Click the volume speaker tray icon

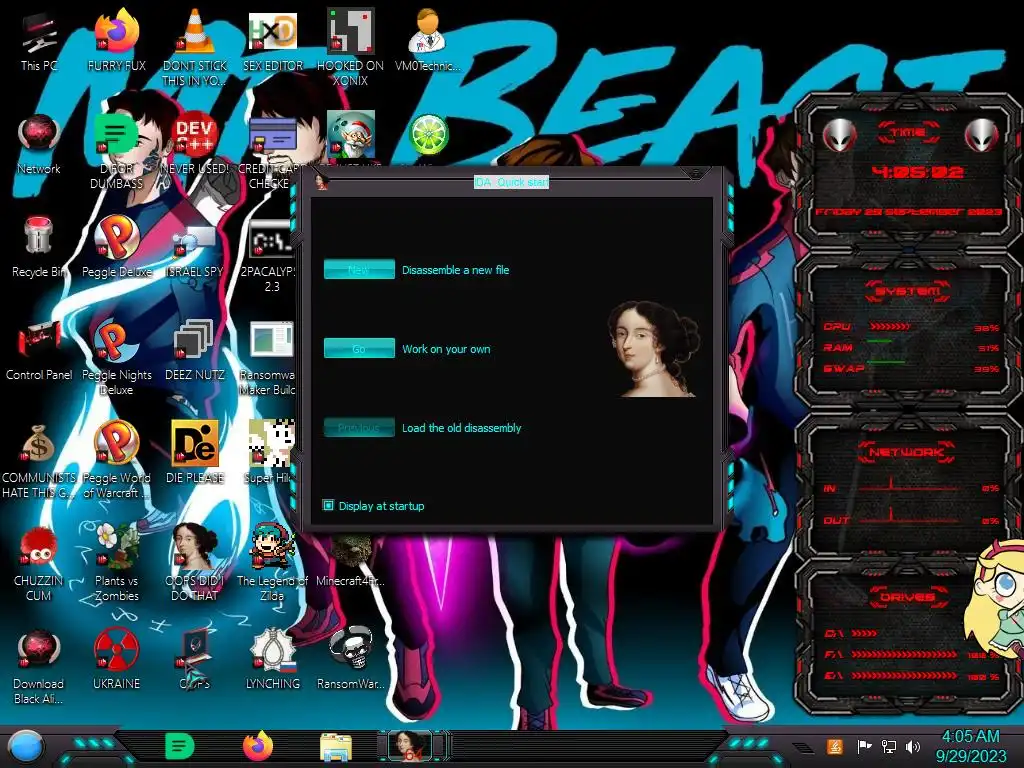pos(913,746)
